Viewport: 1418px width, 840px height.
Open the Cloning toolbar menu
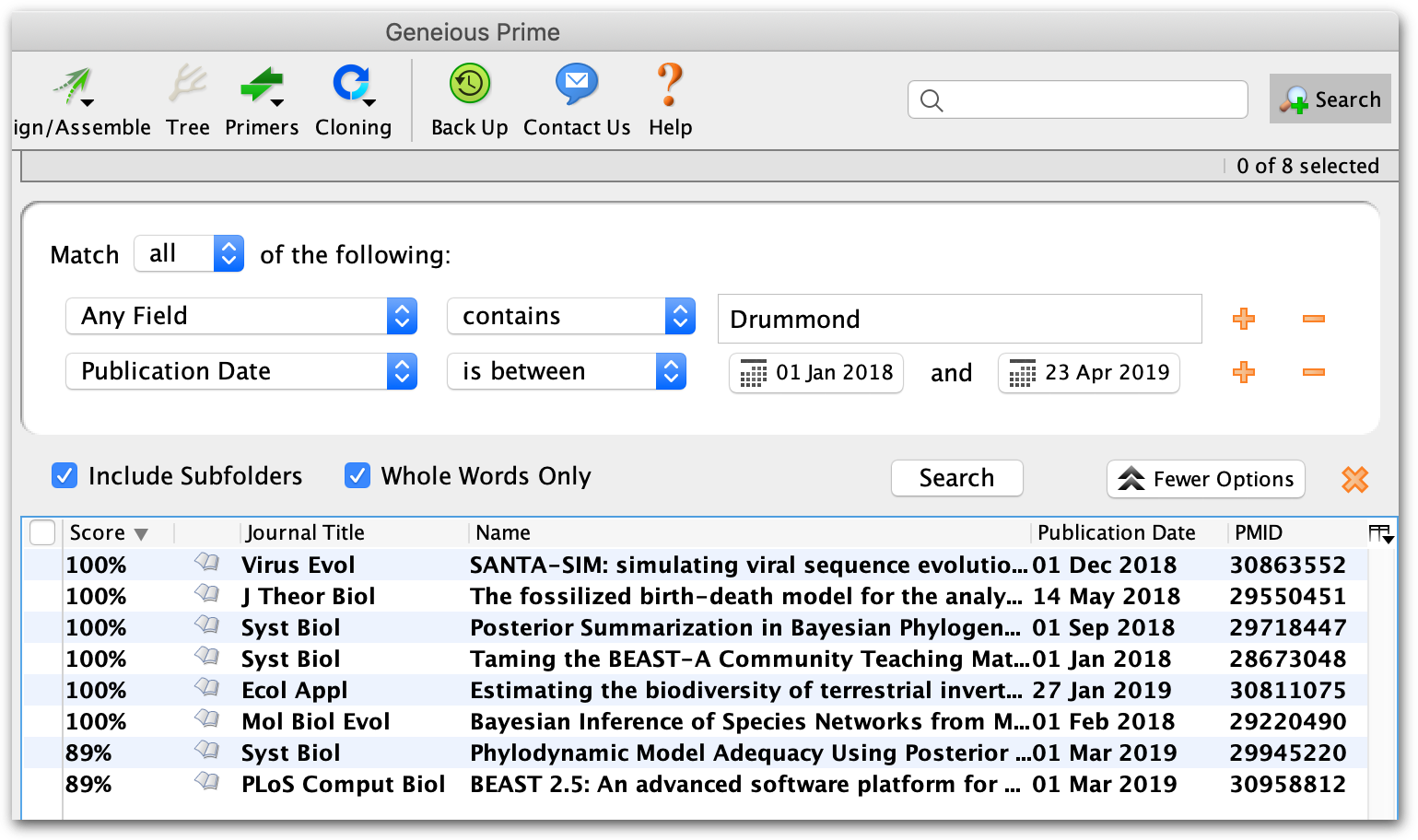coord(353,101)
